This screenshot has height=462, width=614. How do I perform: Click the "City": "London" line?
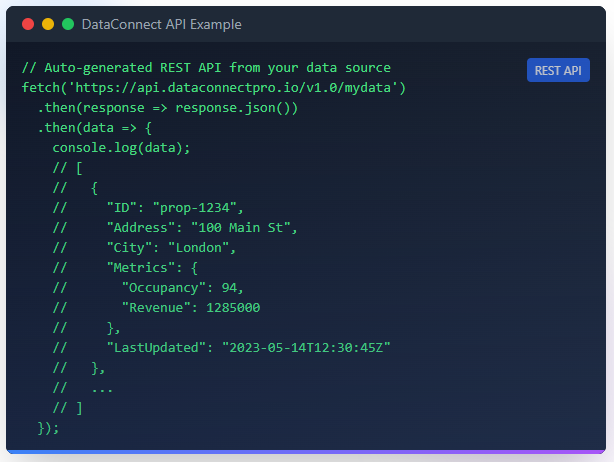[x=144, y=247]
